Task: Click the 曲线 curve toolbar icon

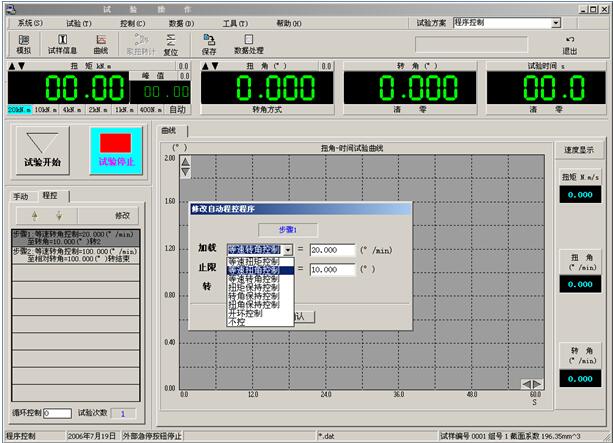Action: pos(101,43)
